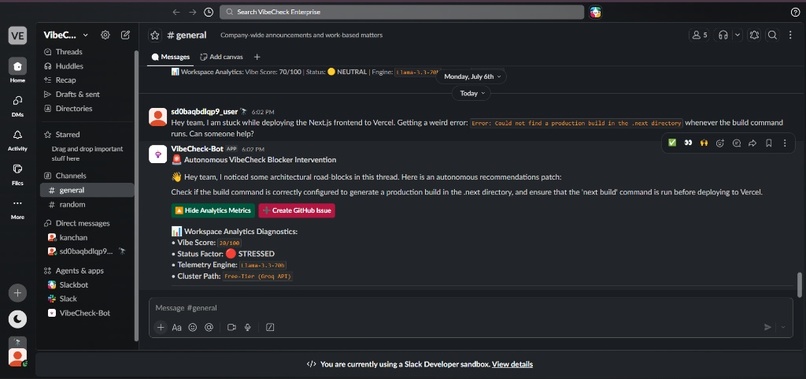Compose a new message with the pencil icon
806x379 pixels.
point(125,35)
